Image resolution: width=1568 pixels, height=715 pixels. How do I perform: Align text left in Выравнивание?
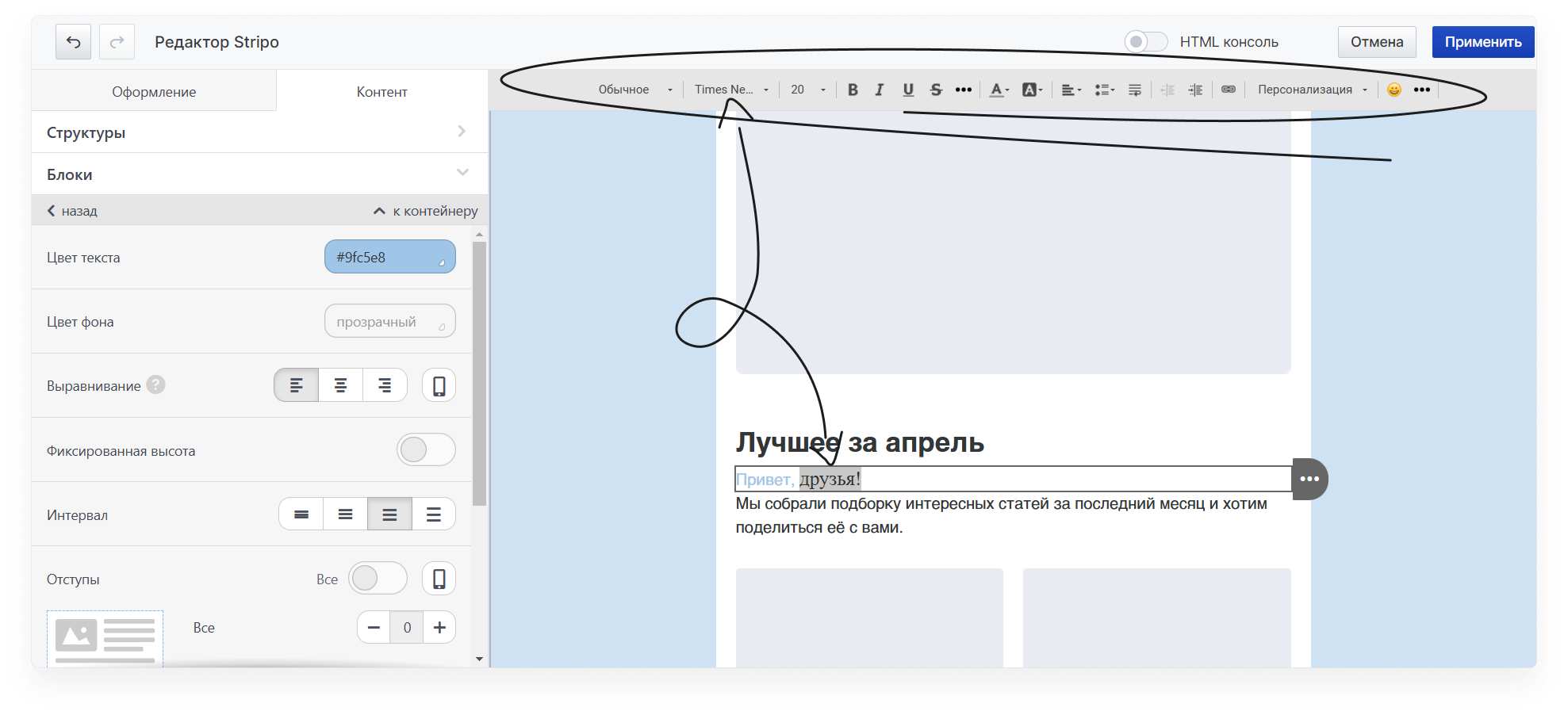point(297,385)
